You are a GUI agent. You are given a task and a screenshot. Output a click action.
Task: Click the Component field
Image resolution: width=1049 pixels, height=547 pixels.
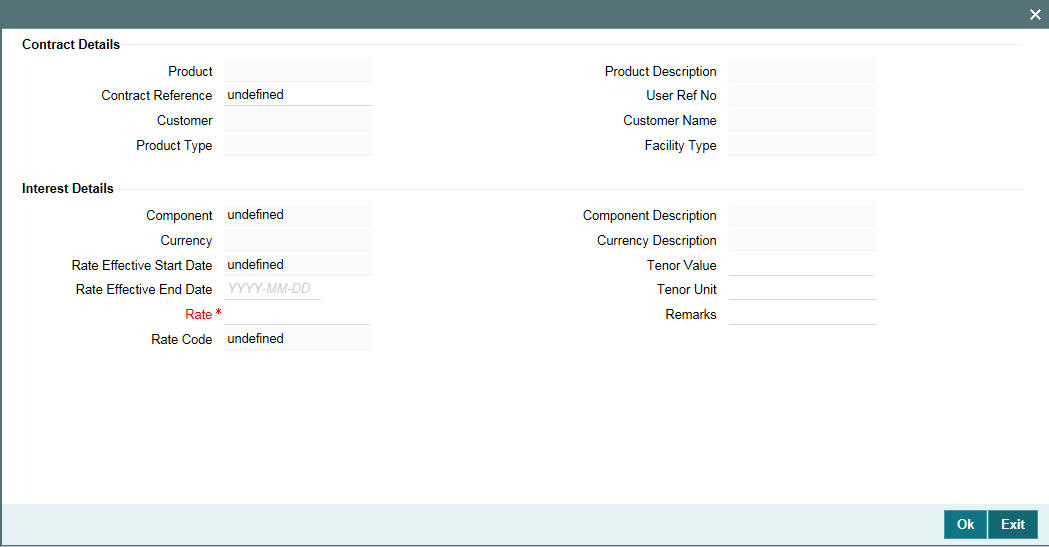(298, 215)
